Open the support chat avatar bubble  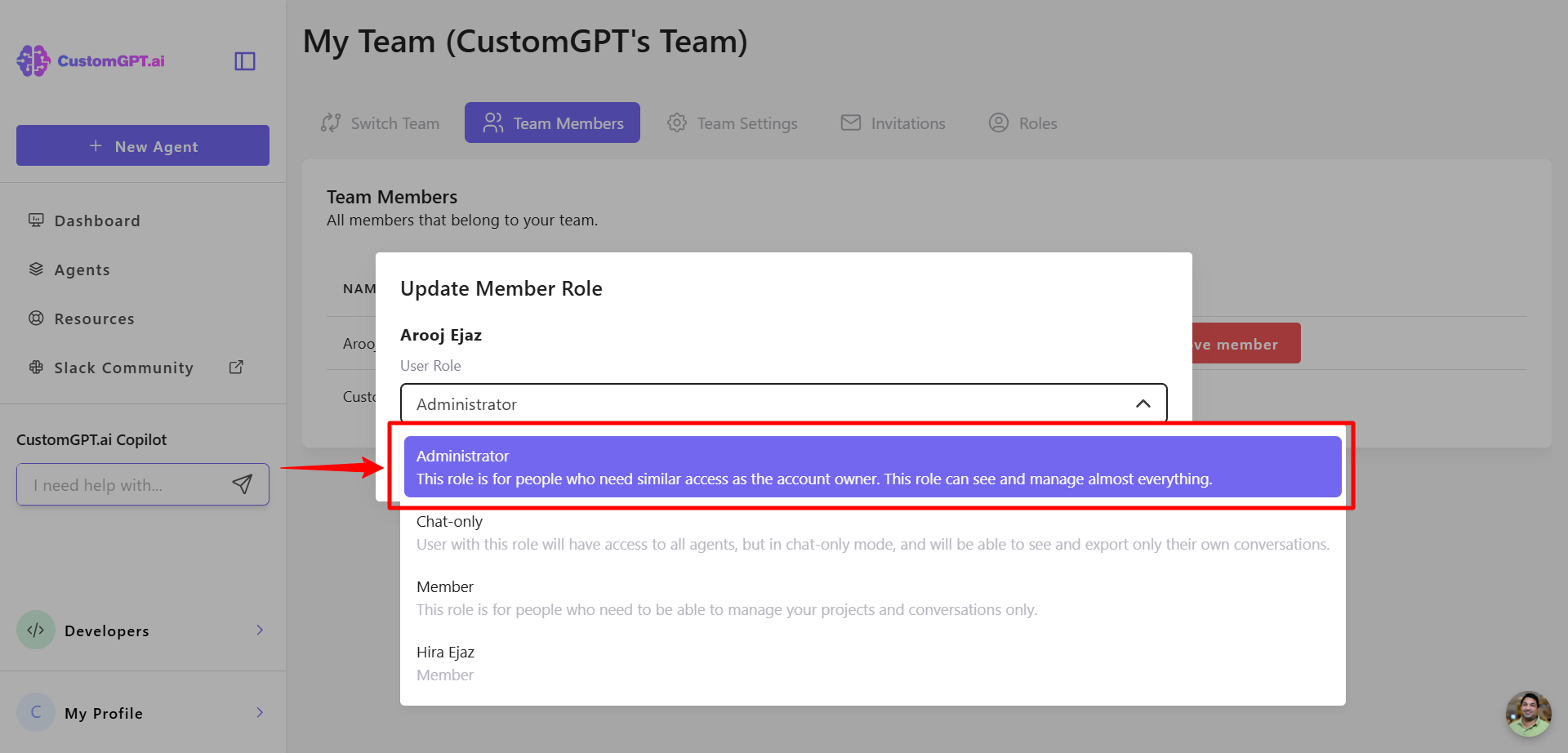tap(1528, 714)
